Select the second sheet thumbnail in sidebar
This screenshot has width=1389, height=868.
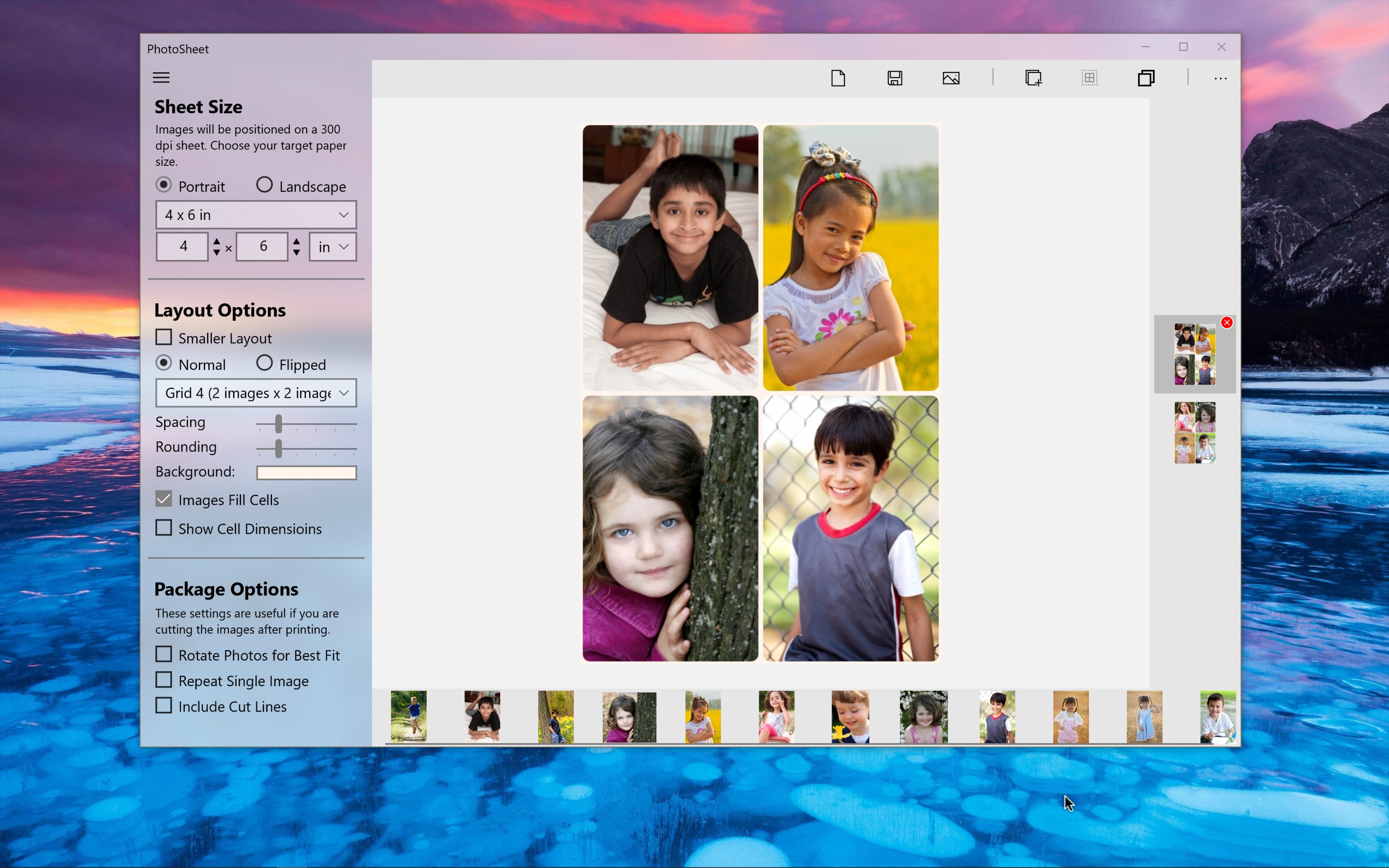(1195, 433)
